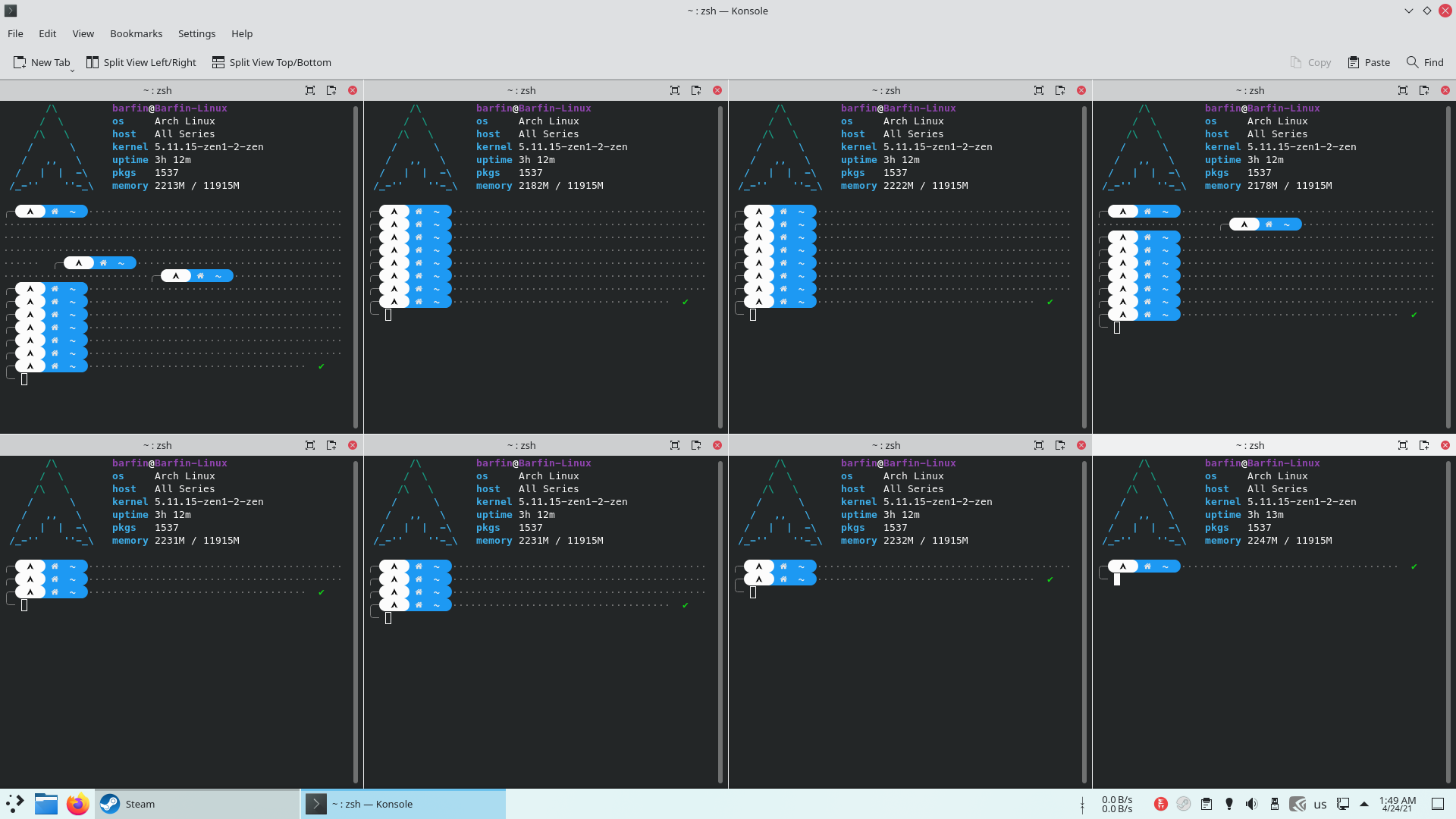Image resolution: width=1456 pixels, height=819 pixels.
Task: Detach the 2213M memory pane to new tab
Action: [x=331, y=90]
